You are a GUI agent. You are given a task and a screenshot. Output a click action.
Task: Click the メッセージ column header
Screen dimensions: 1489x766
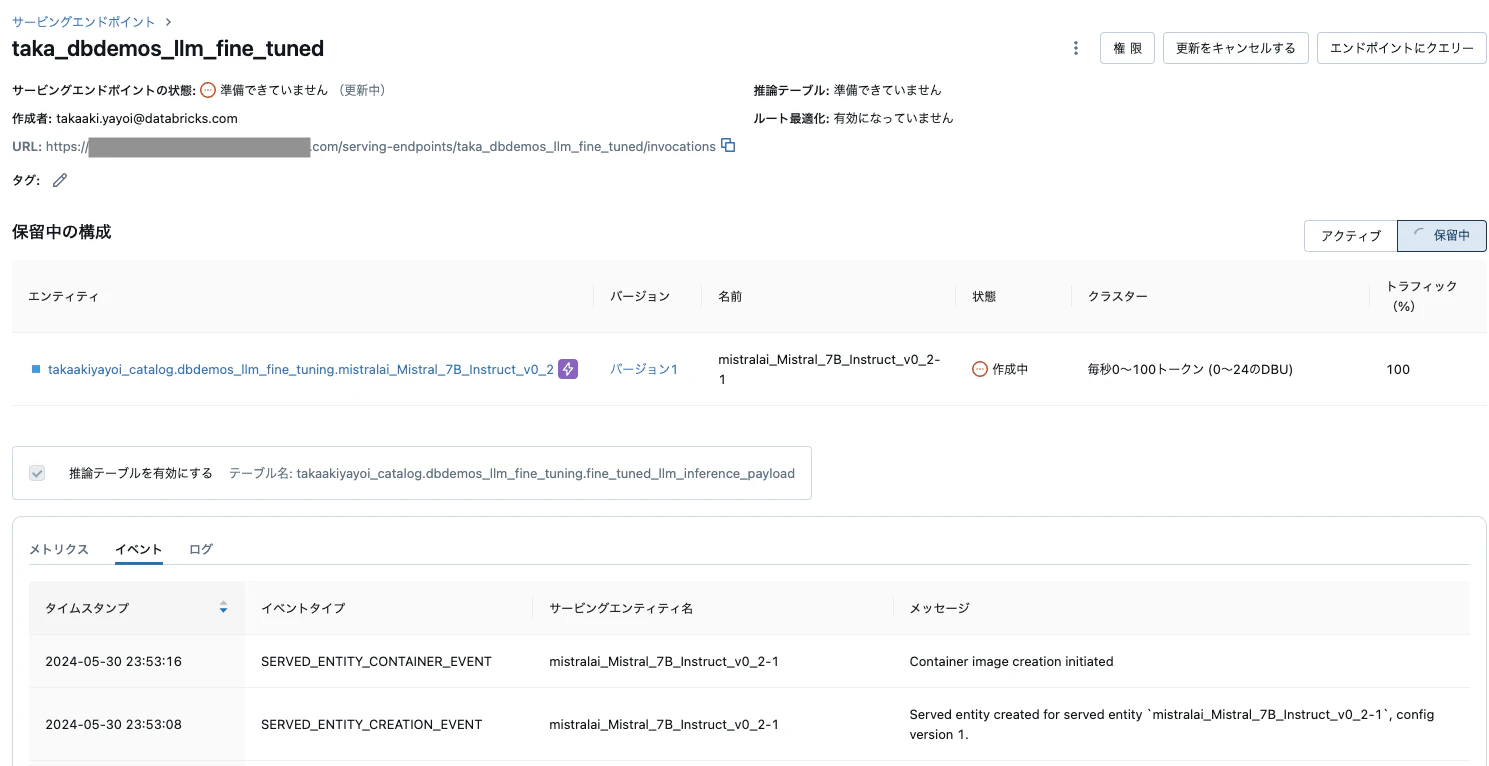pyautogui.click(x=939, y=608)
